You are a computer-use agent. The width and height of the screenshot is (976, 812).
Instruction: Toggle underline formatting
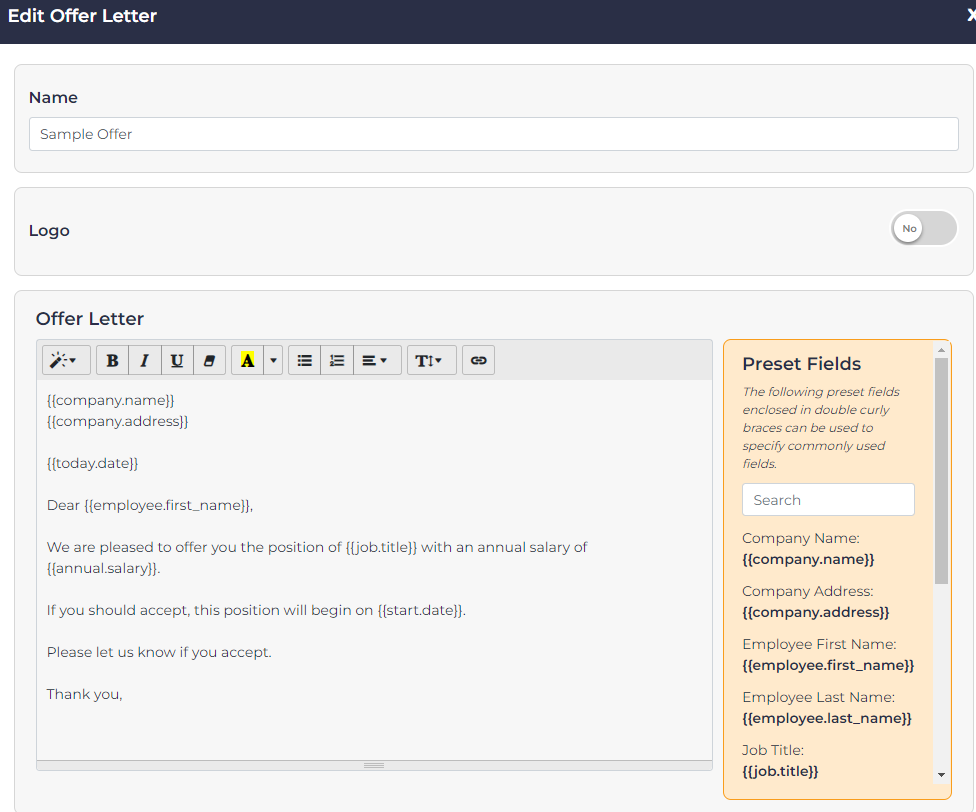pyautogui.click(x=177, y=361)
